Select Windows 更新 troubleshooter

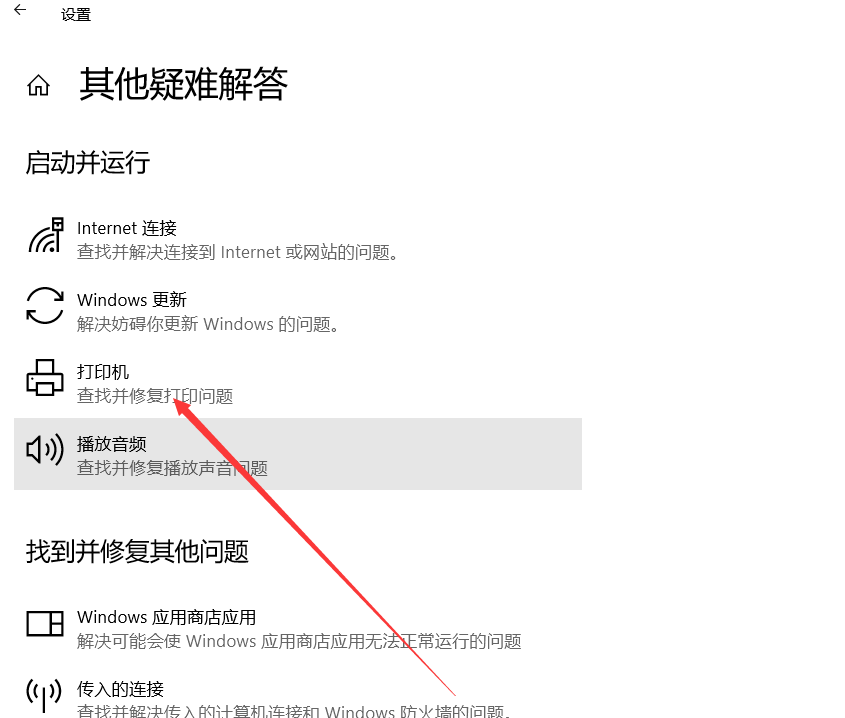point(298,310)
